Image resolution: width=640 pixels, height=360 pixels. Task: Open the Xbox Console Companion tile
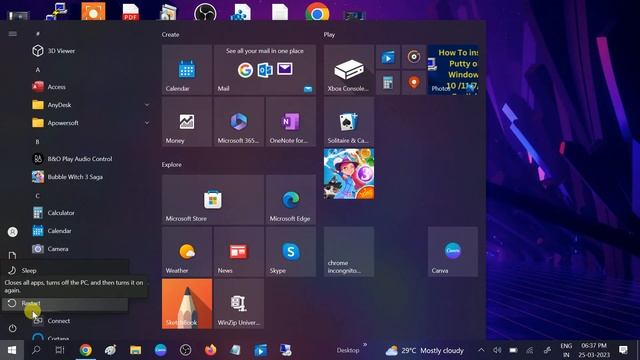click(x=349, y=70)
